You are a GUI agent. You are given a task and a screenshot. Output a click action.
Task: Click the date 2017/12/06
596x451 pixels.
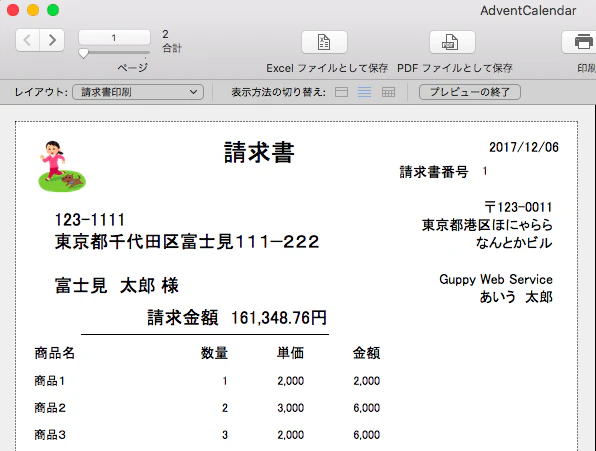point(524,147)
